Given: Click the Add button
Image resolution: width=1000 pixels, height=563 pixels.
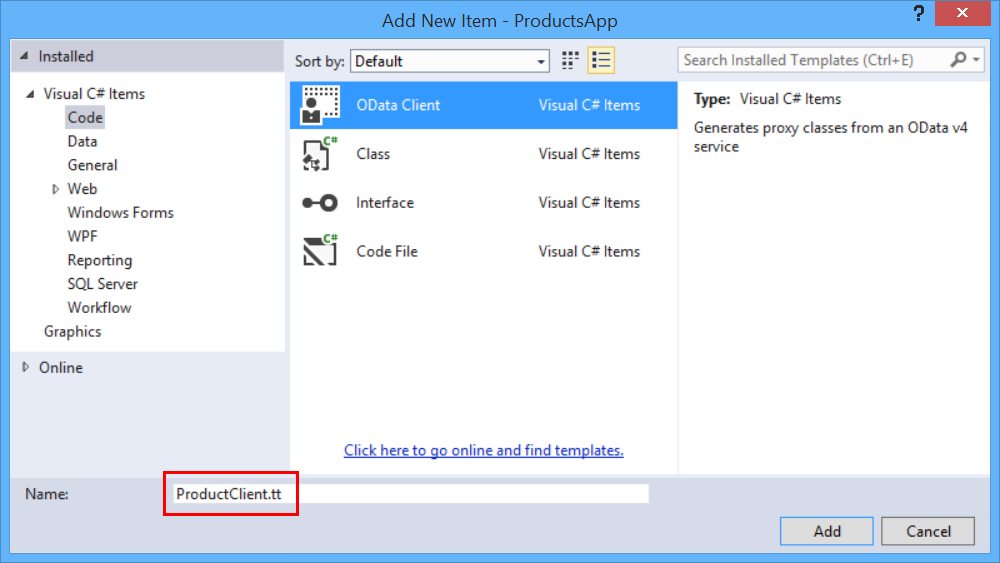Looking at the screenshot, I should click(827, 531).
